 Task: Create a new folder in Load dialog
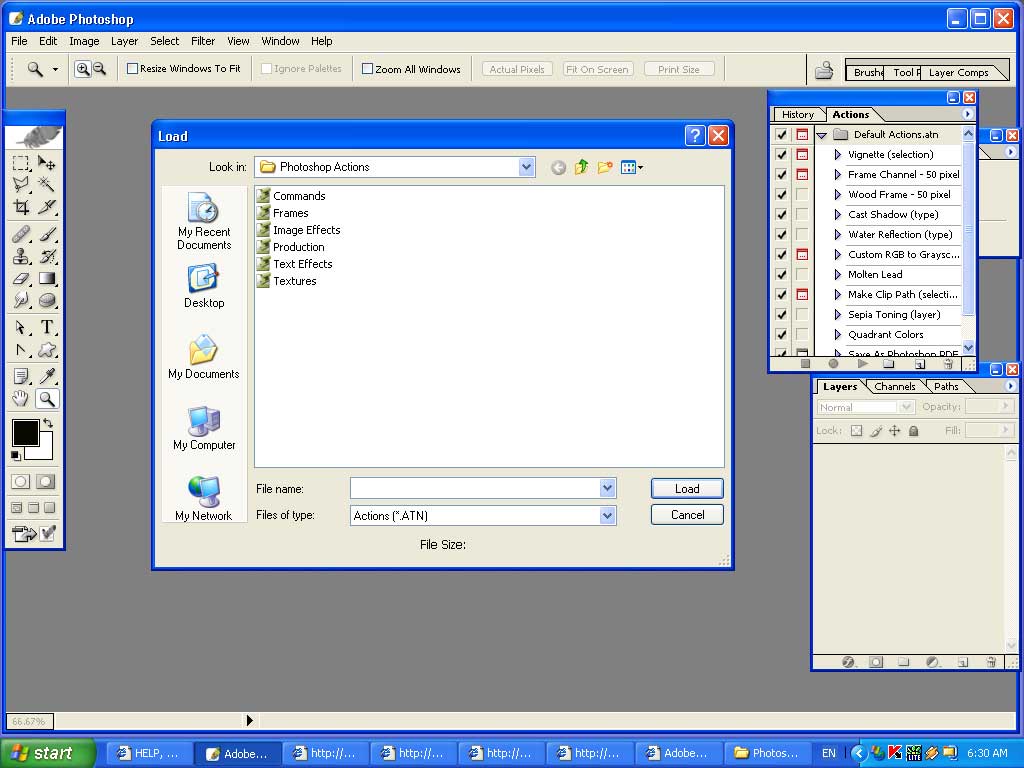coord(605,168)
